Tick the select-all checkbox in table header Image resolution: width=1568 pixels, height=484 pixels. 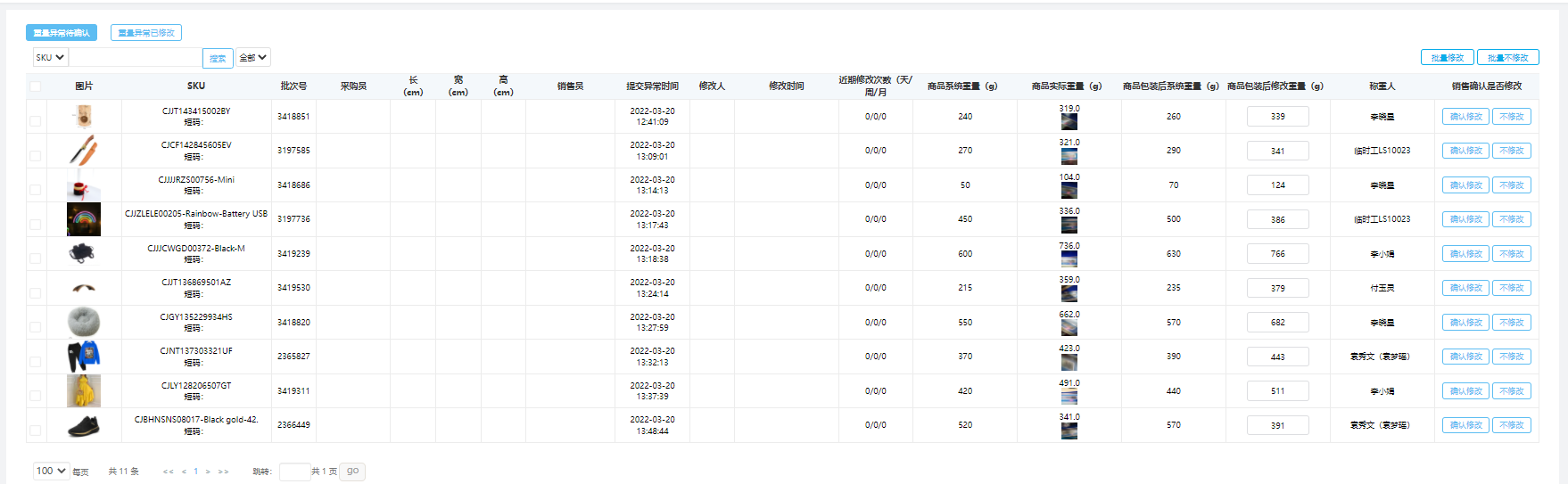[x=35, y=86]
